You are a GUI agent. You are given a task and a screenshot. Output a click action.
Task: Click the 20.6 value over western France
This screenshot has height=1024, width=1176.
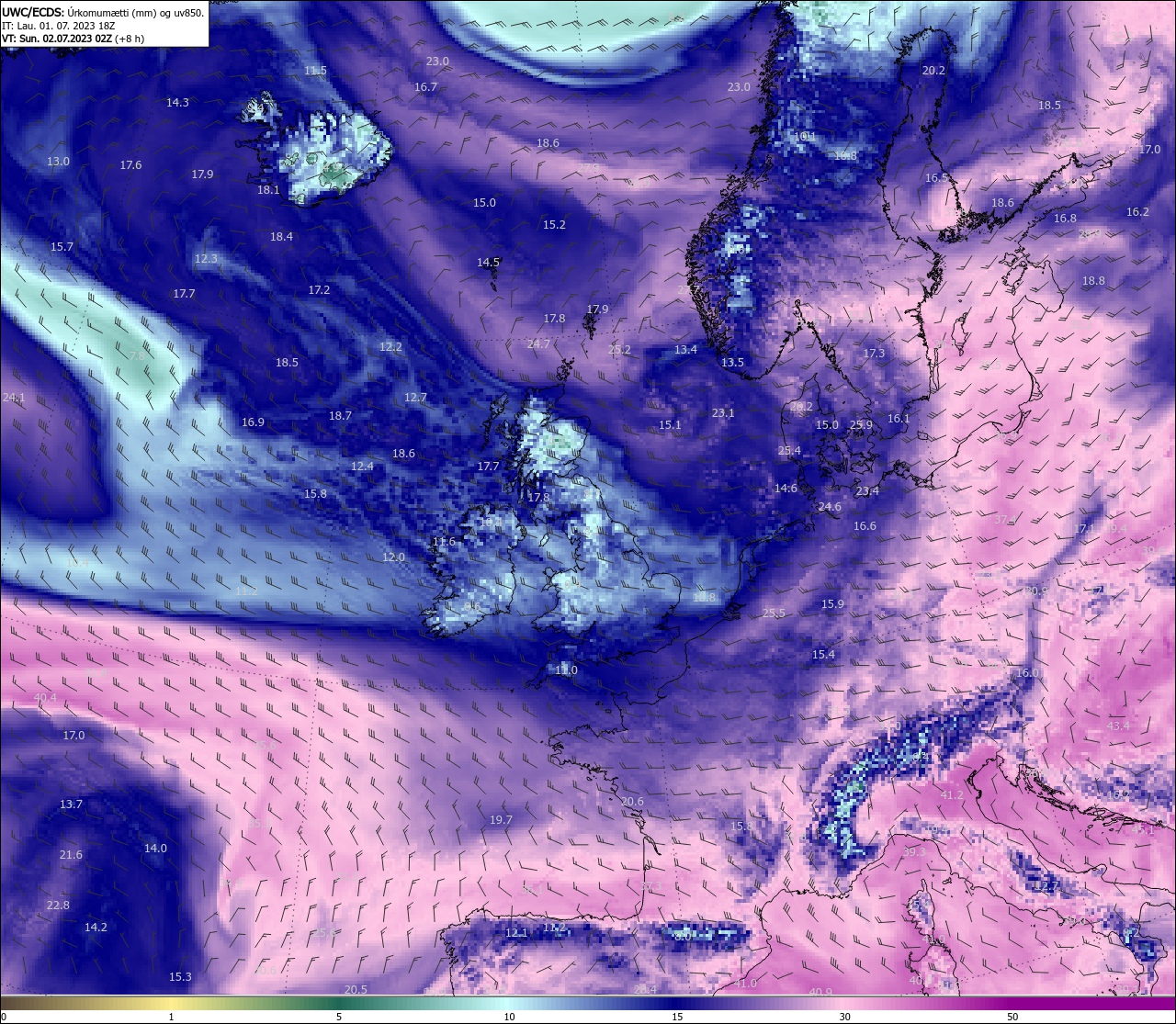(632, 801)
